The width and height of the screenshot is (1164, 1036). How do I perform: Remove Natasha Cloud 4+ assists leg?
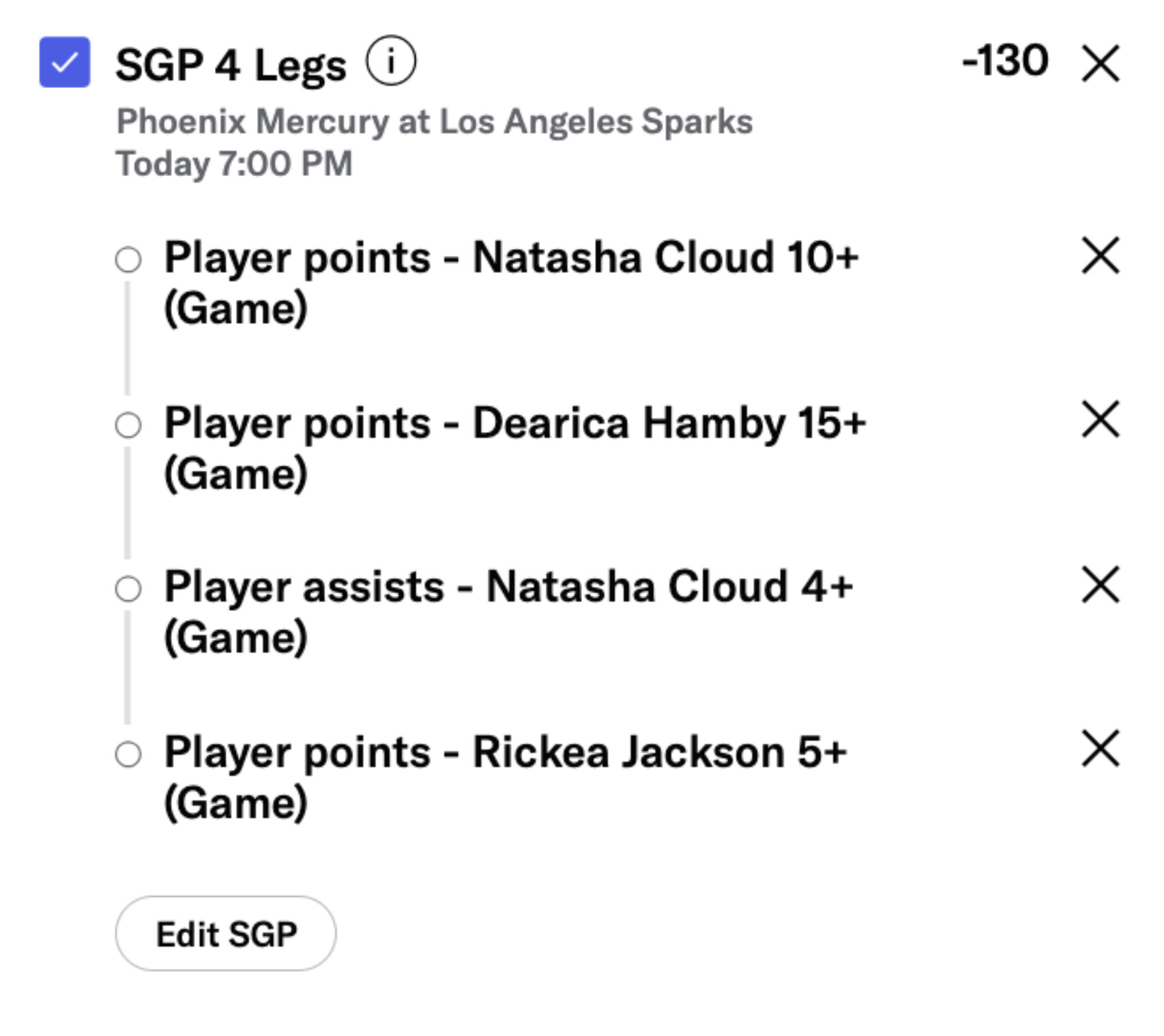click(1101, 585)
